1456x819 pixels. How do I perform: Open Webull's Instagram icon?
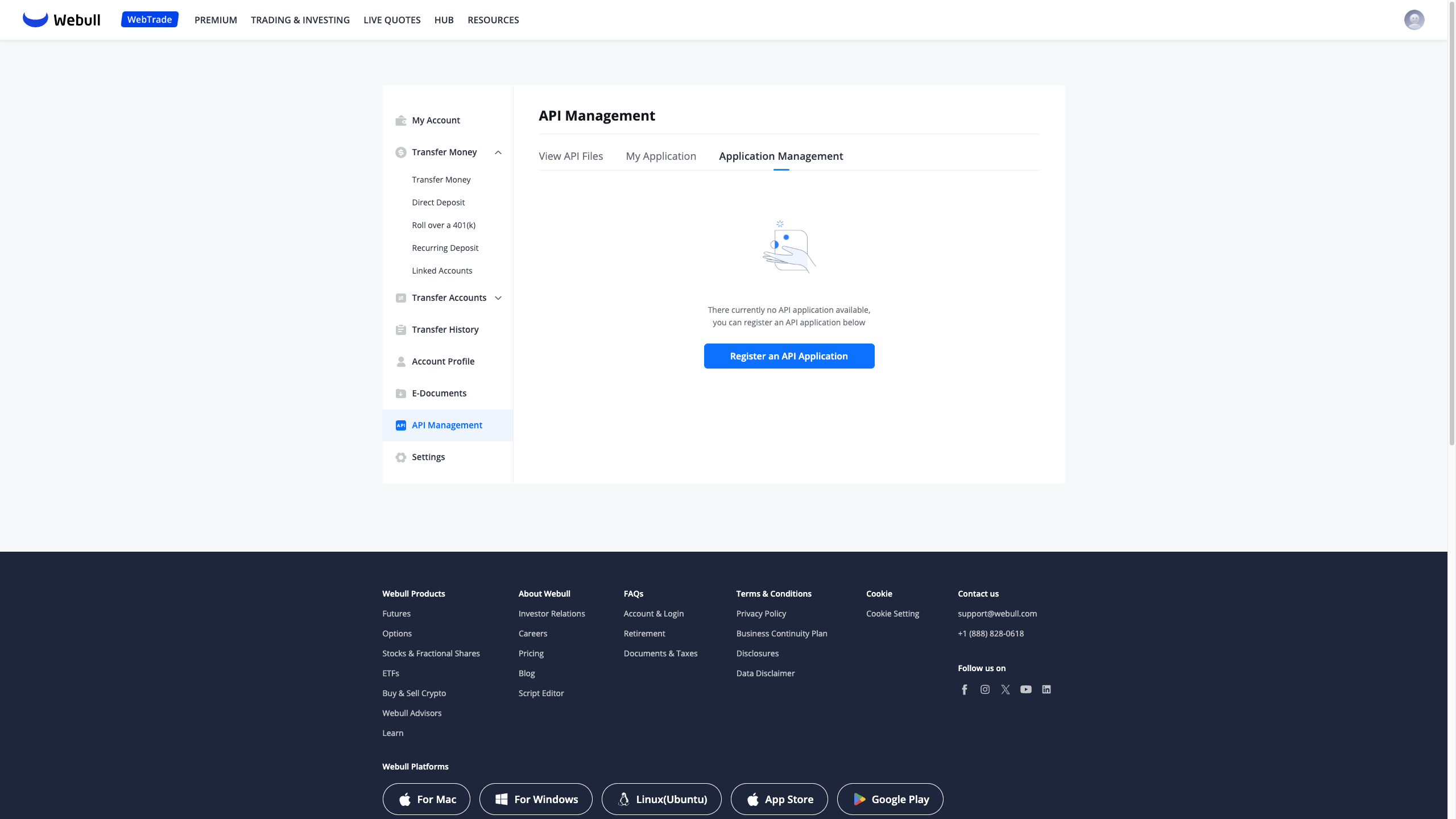pos(985,689)
